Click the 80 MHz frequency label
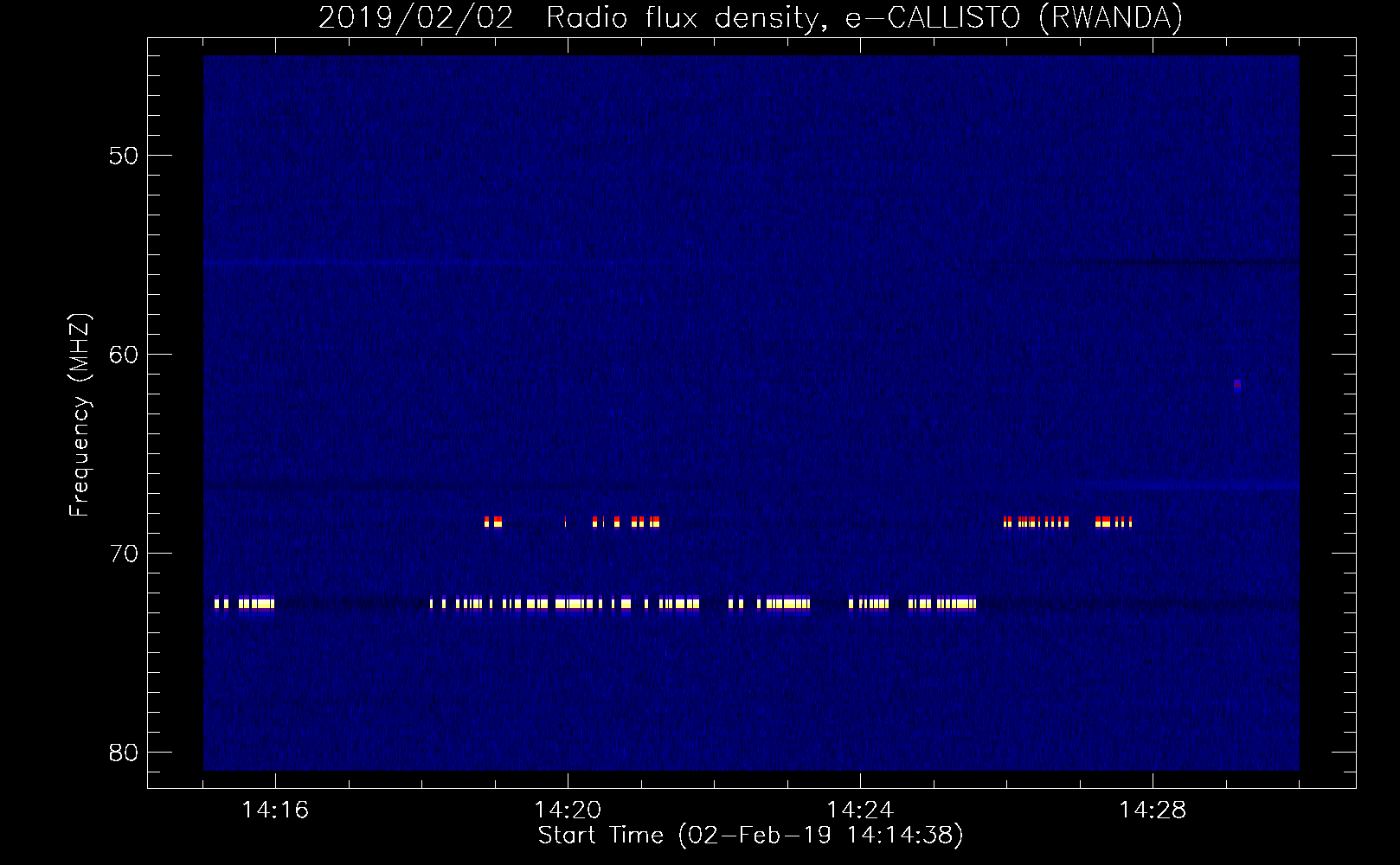Screen dimensions: 1400x865 [124, 753]
